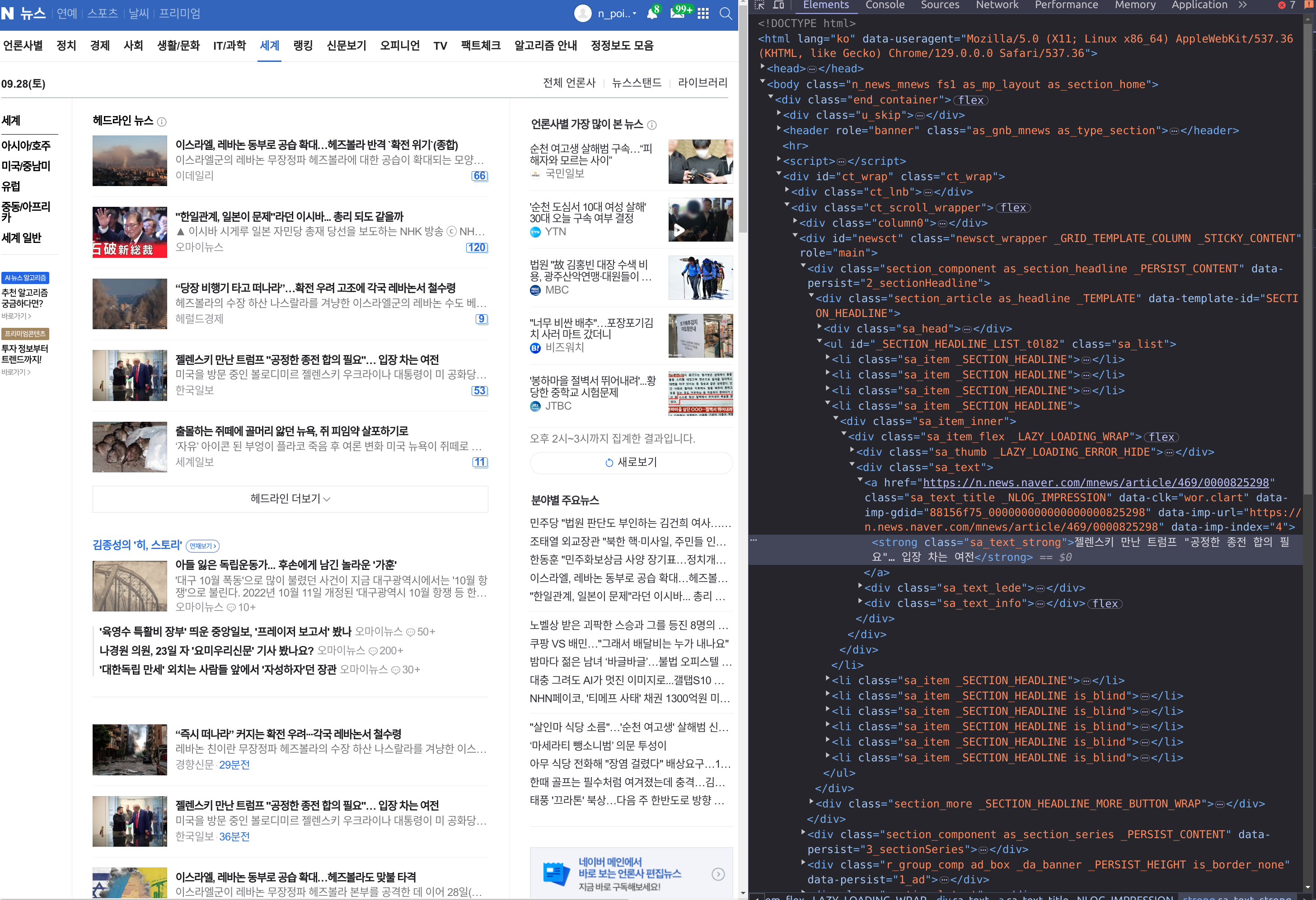Screen dimensions: 1316x900
Task: Open the 정치 news section
Action: coord(66,46)
